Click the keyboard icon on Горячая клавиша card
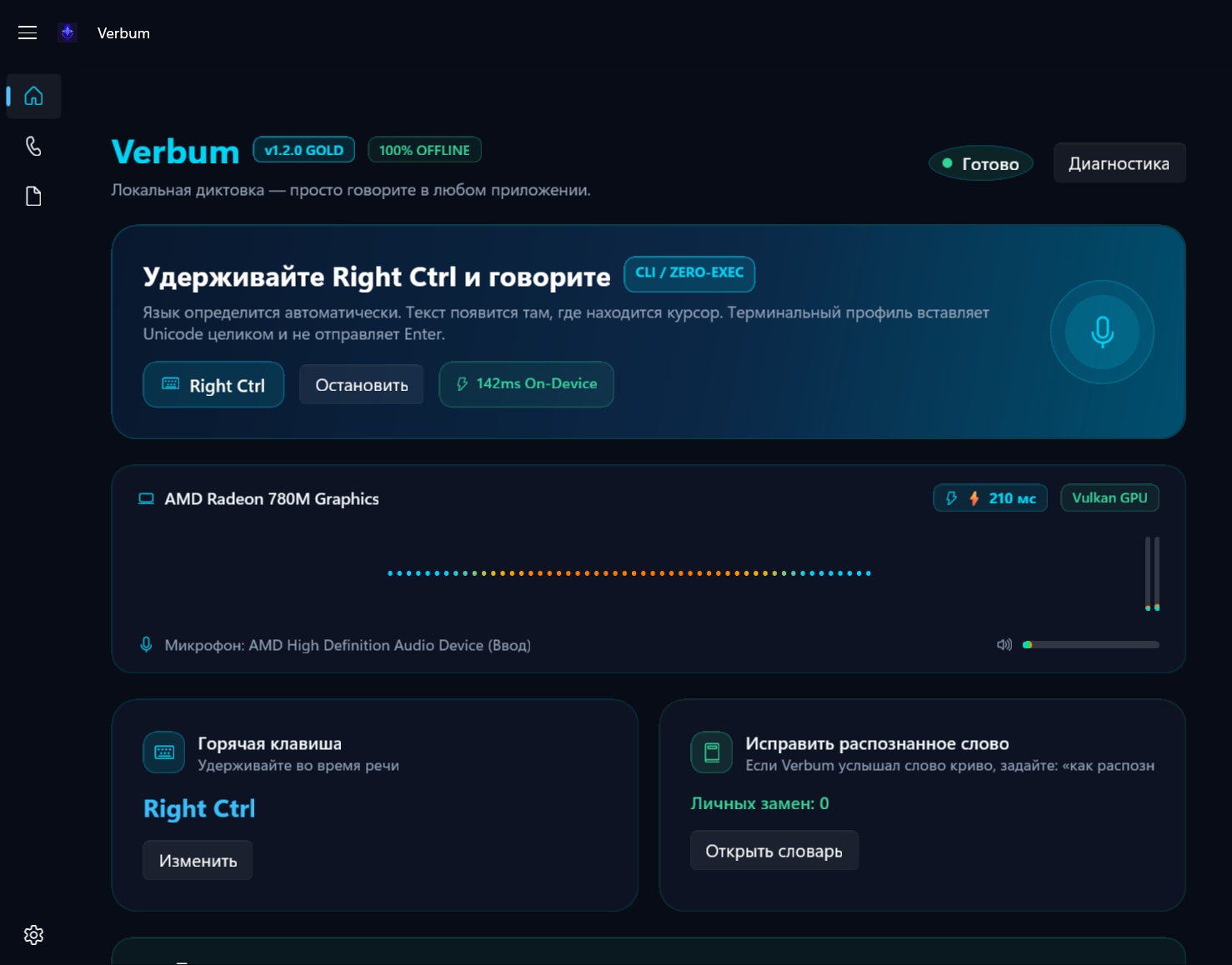The width and height of the screenshot is (1232, 965). pos(164,752)
